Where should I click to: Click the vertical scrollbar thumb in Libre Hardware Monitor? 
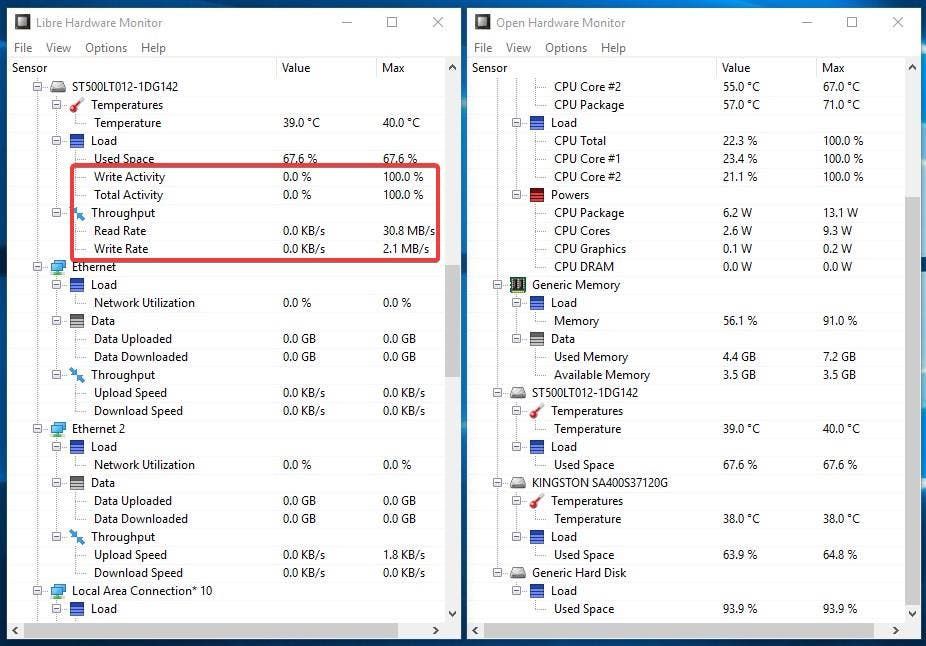[452, 320]
